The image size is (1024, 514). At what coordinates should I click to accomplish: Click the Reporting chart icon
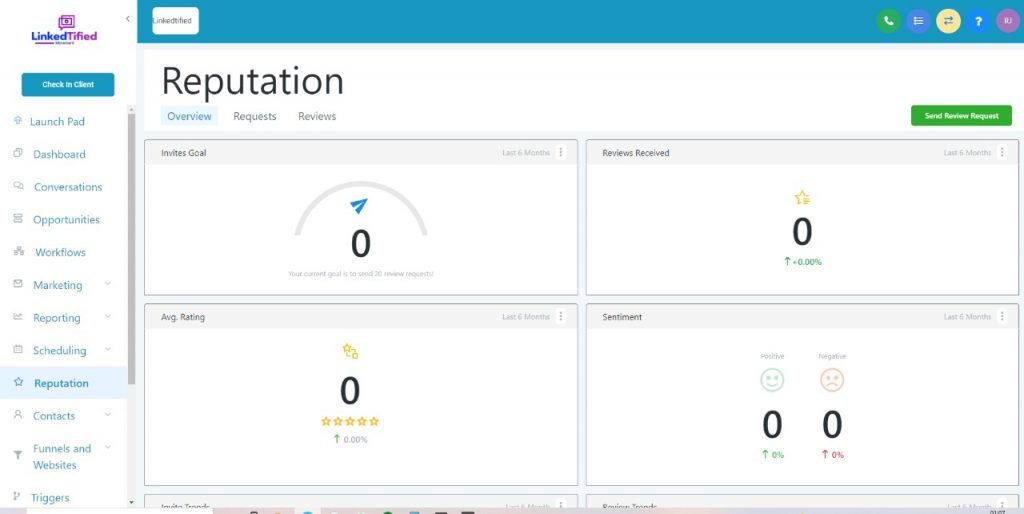tap(18, 317)
